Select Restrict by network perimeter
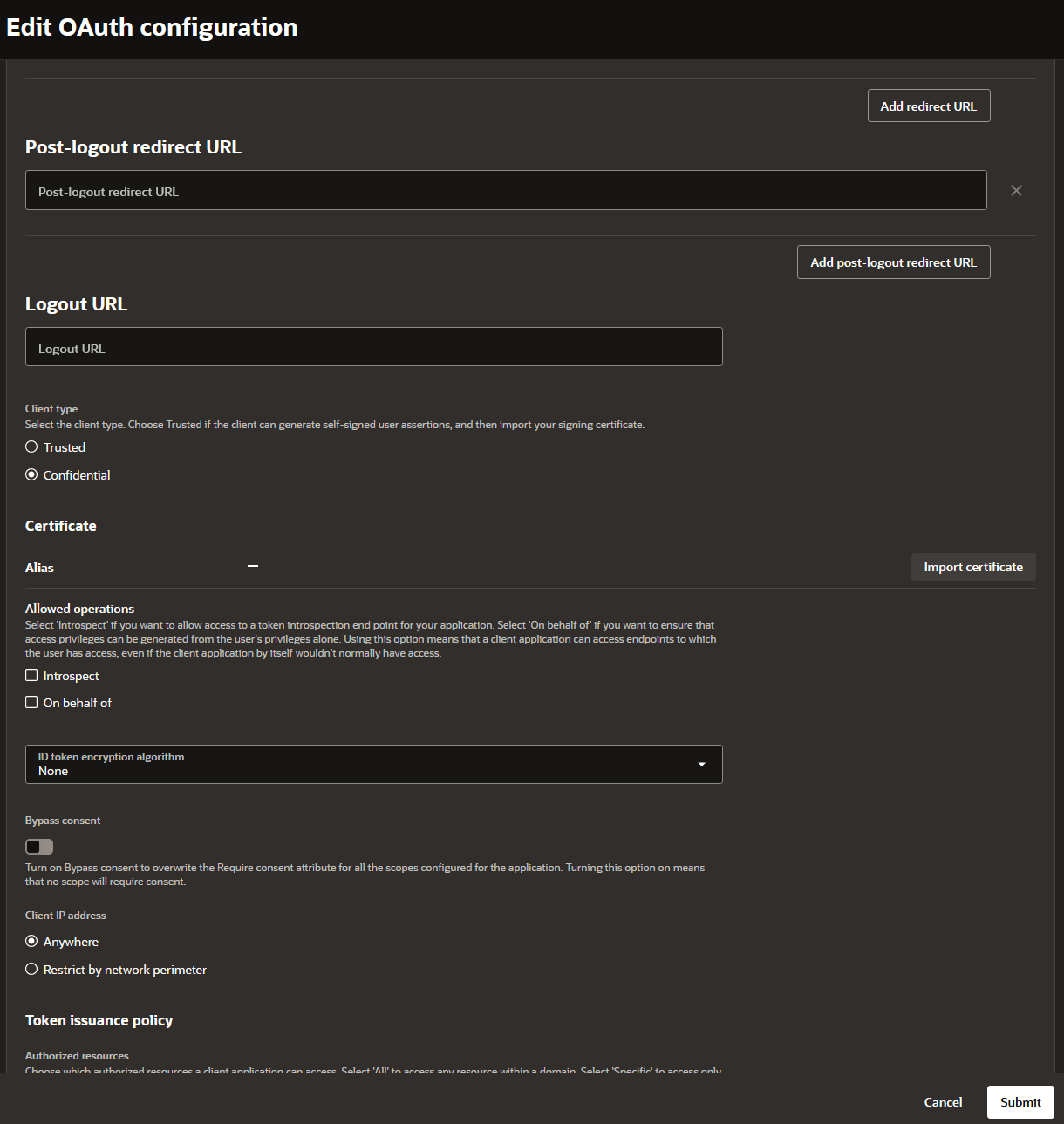 coord(31,970)
